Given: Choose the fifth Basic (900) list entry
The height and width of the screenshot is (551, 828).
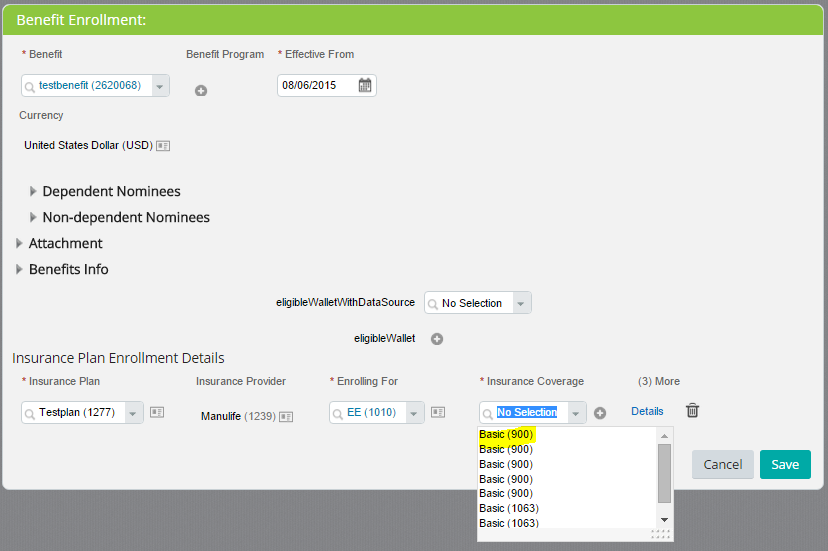Looking at the screenshot, I should (506, 493).
